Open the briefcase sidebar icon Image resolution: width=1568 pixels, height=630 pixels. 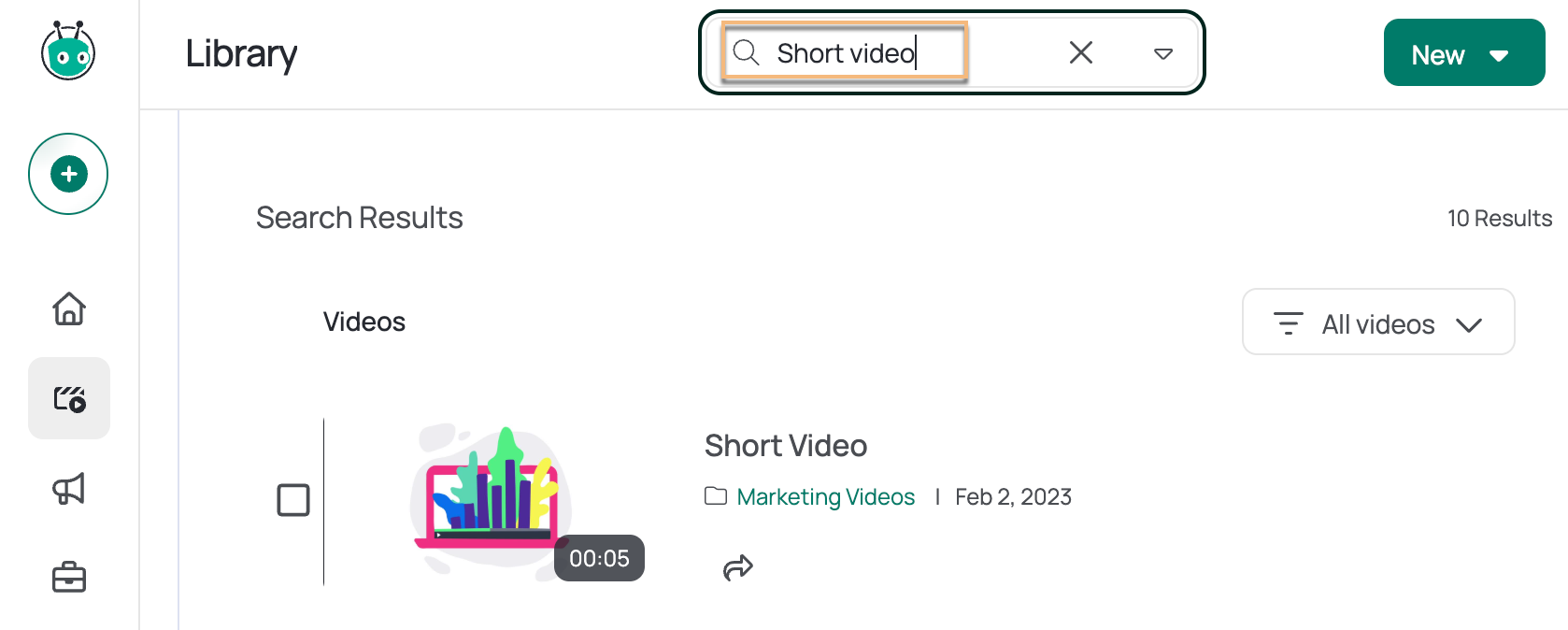click(x=69, y=577)
